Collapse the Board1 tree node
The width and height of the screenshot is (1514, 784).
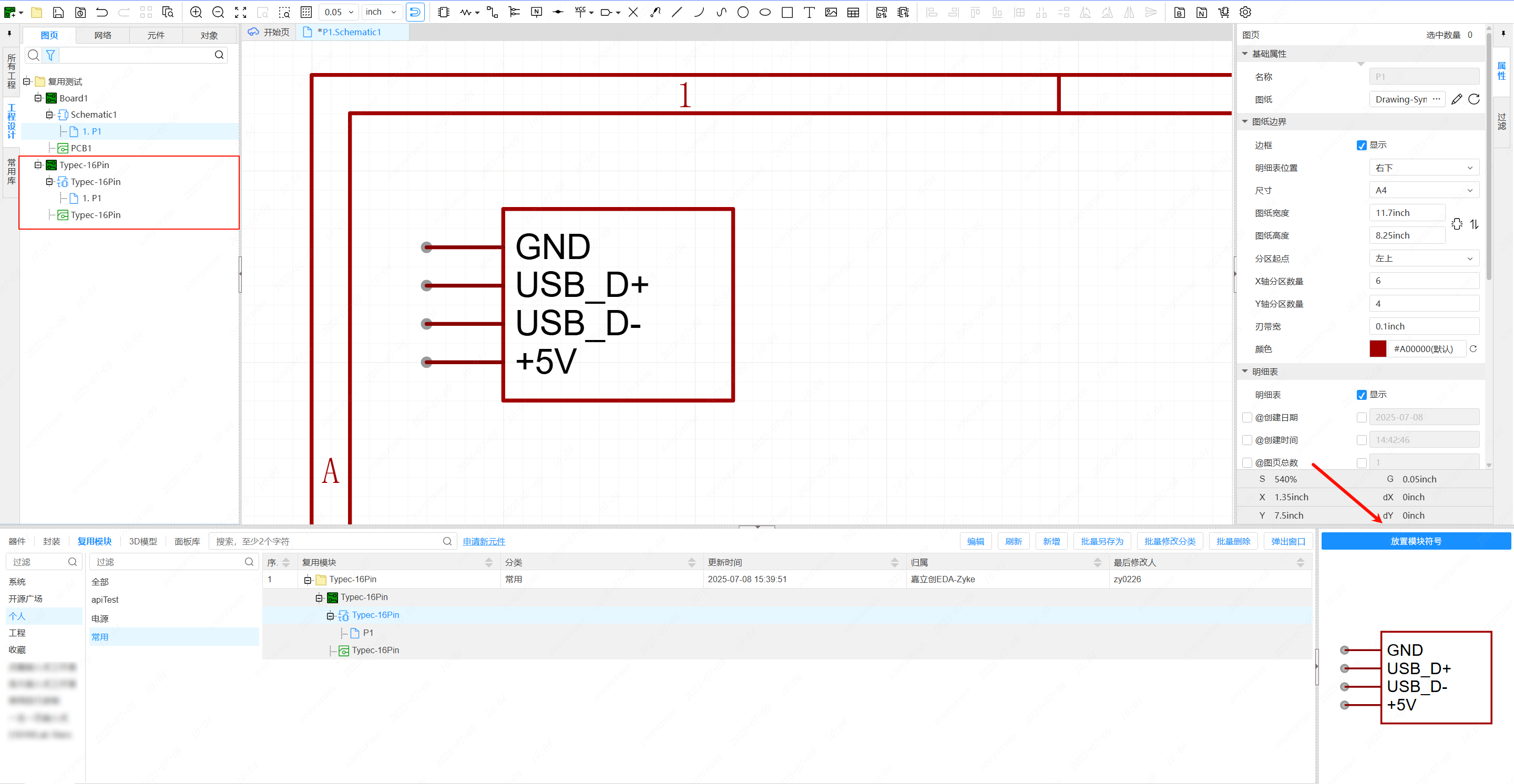pyautogui.click(x=38, y=98)
